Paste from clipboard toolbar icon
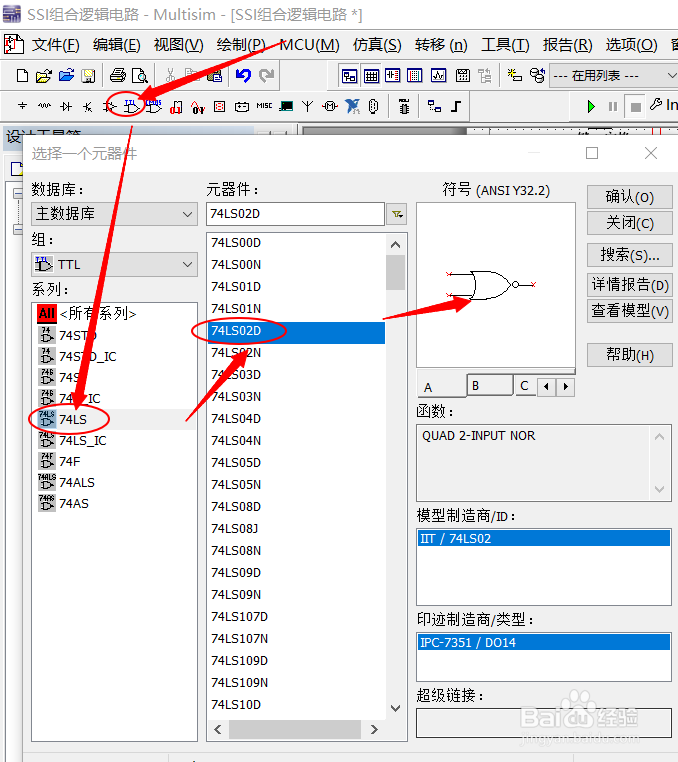Screen dimensions: 678x762 [214, 76]
